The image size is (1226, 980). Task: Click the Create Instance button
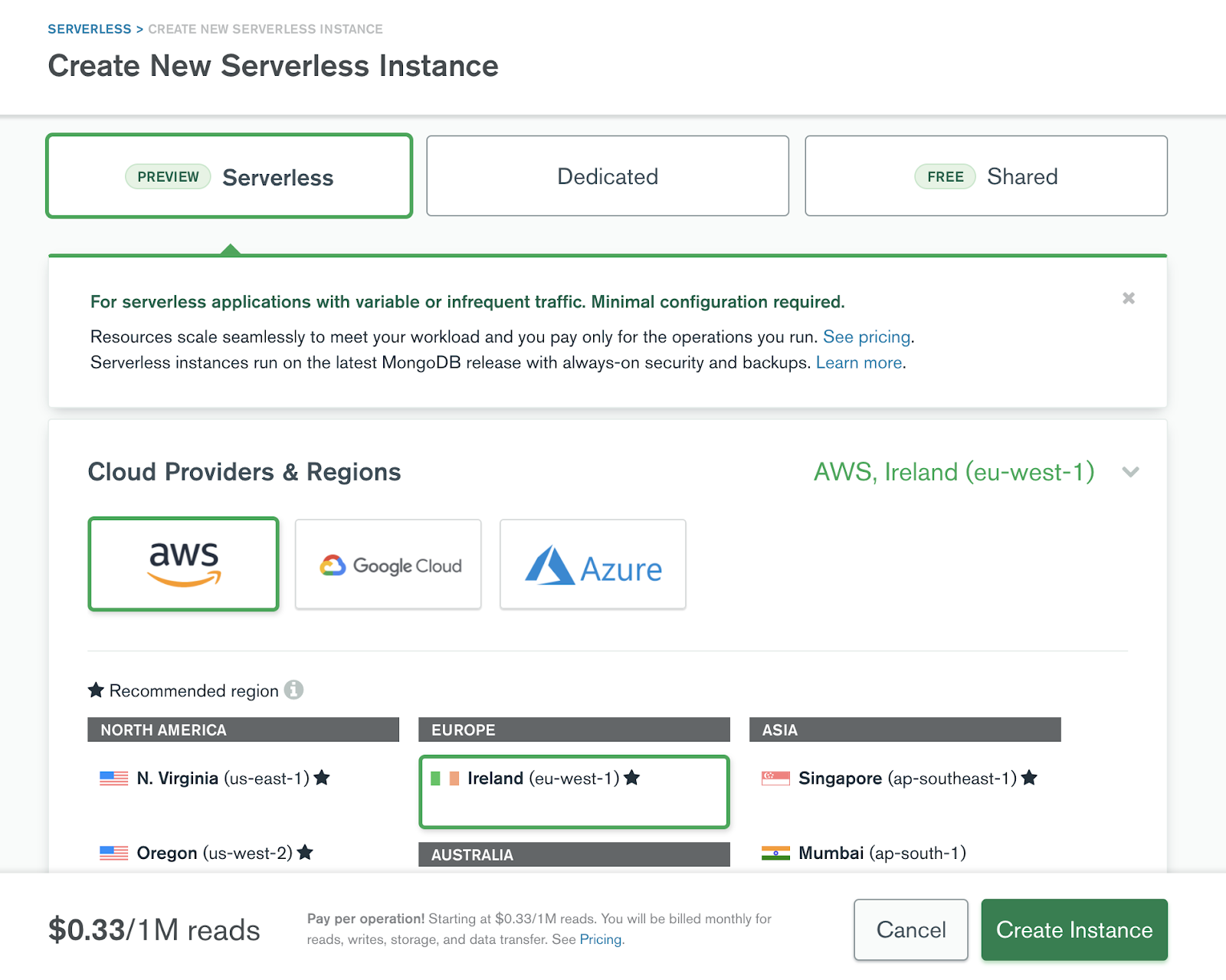[x=1074, y=929]
